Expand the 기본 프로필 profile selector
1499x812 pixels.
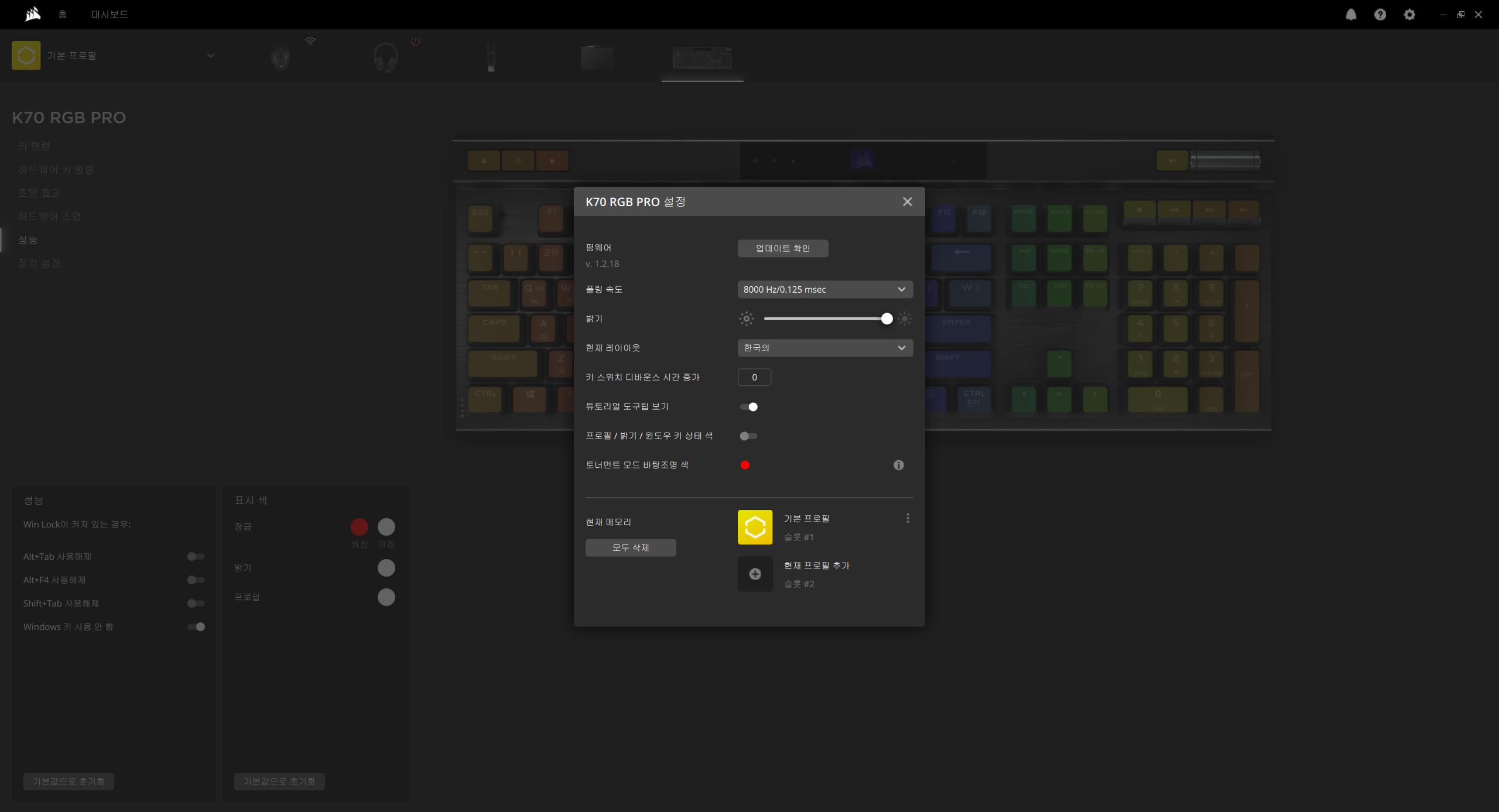click(211, 56)
